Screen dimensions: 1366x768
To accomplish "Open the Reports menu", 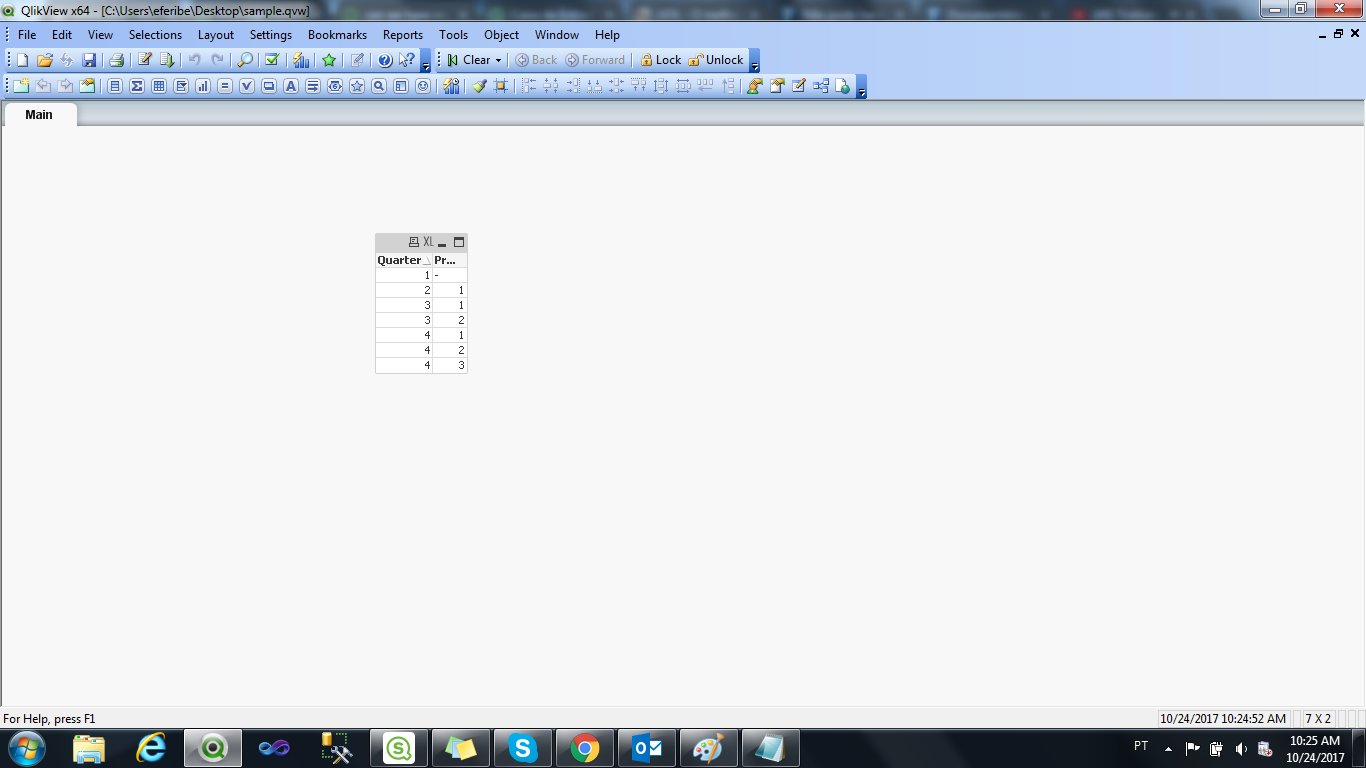I will 403,35.
